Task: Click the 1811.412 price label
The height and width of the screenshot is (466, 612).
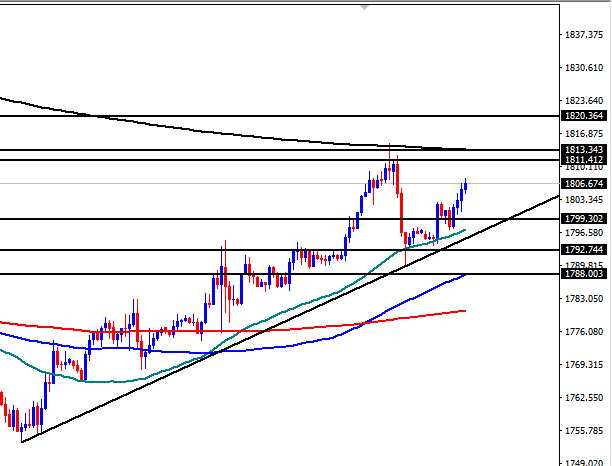Action: 584,159
